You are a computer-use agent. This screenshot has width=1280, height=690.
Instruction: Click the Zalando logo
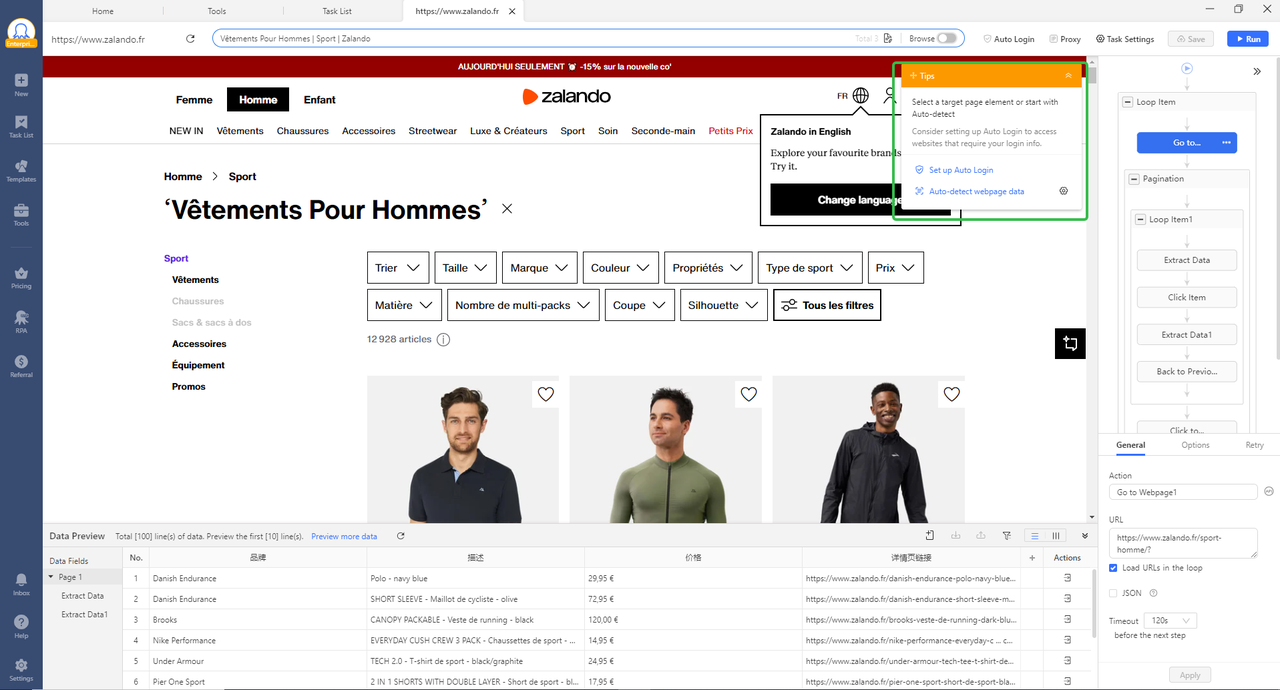click(x=566, y=96)
